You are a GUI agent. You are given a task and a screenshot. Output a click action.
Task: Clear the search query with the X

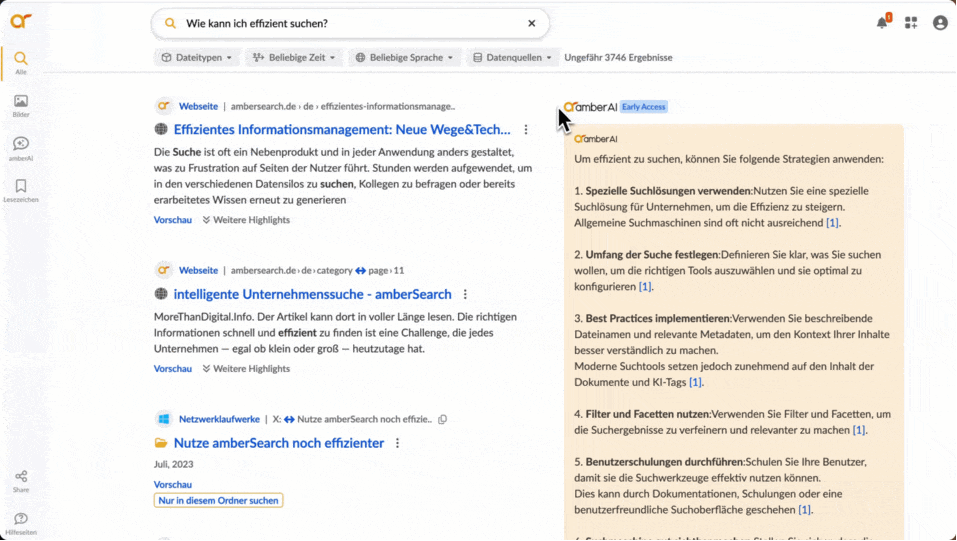(x=532, y=23)
